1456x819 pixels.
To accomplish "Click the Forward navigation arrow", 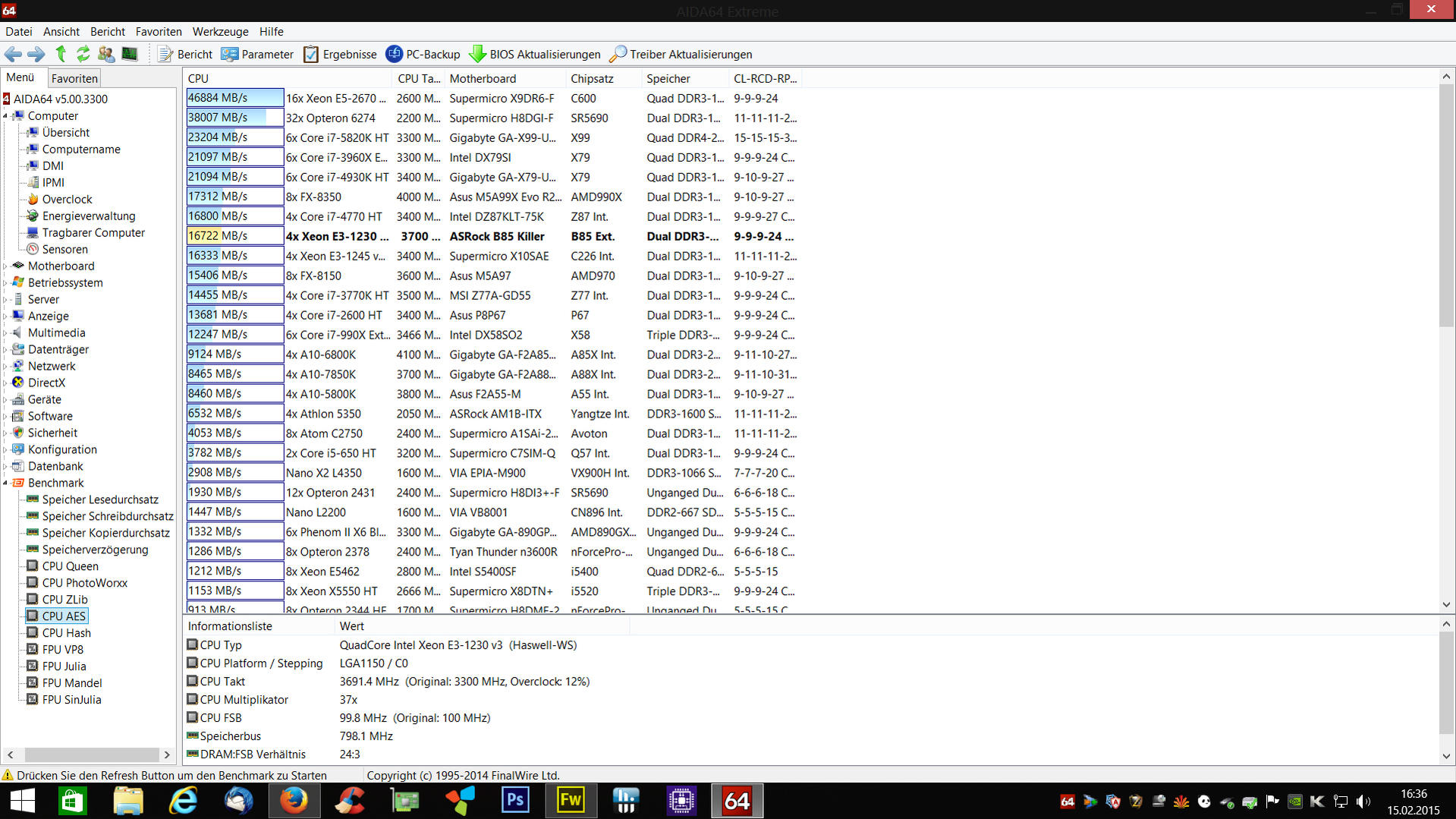I will click(x=36, y=54).
